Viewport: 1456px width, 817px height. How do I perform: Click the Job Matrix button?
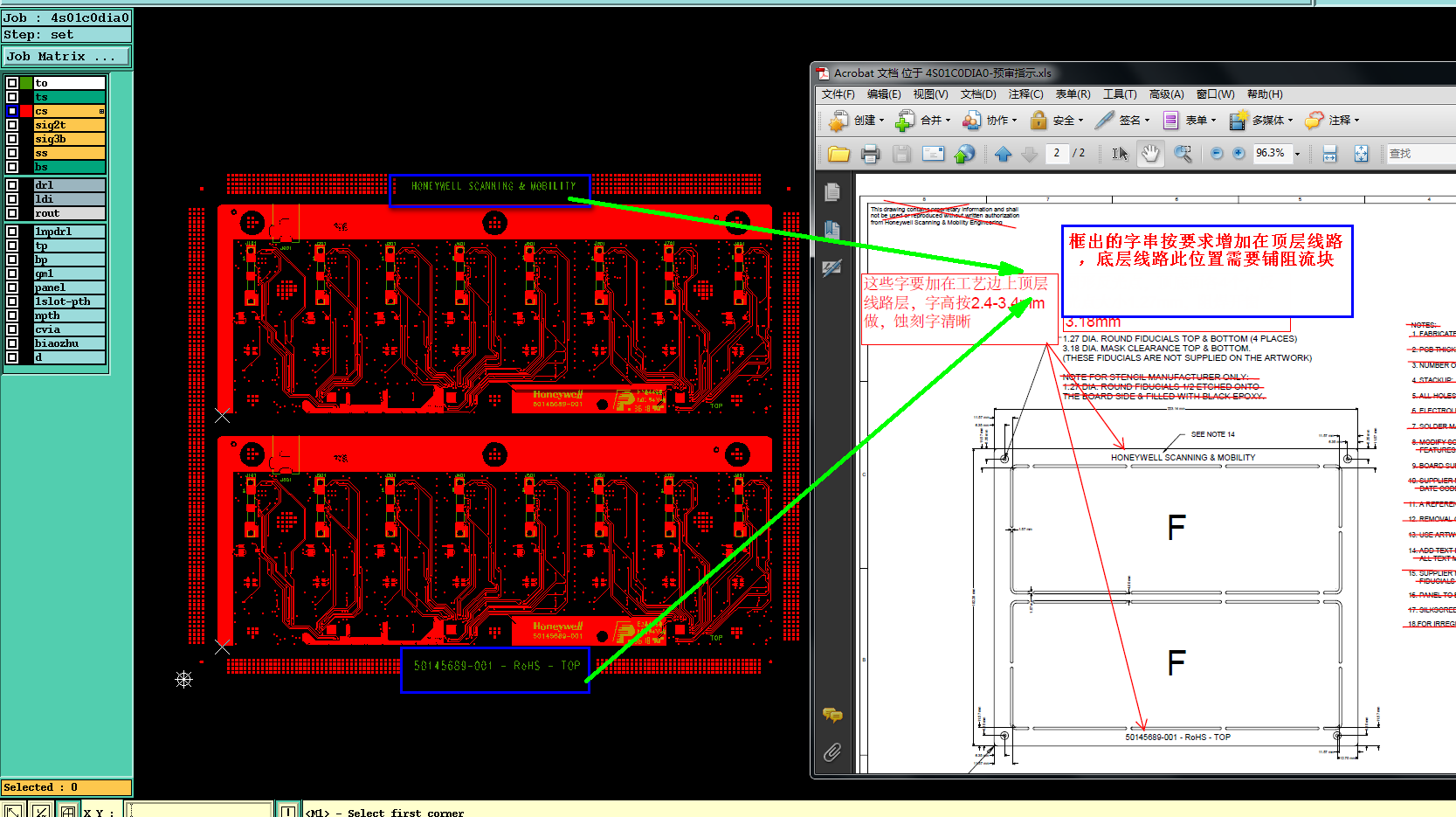point(66,56)
